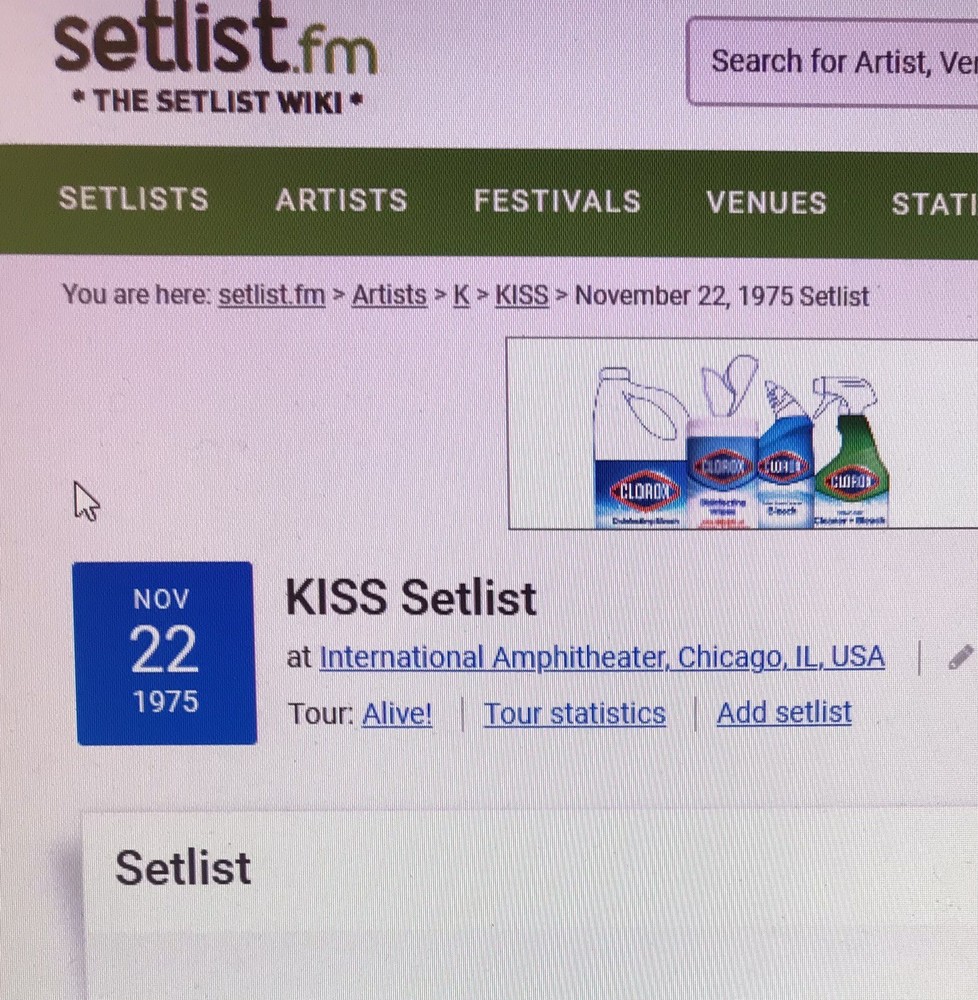Go to the KISS breadcrumb link
978x1000 pixels.
pos(522,296)
